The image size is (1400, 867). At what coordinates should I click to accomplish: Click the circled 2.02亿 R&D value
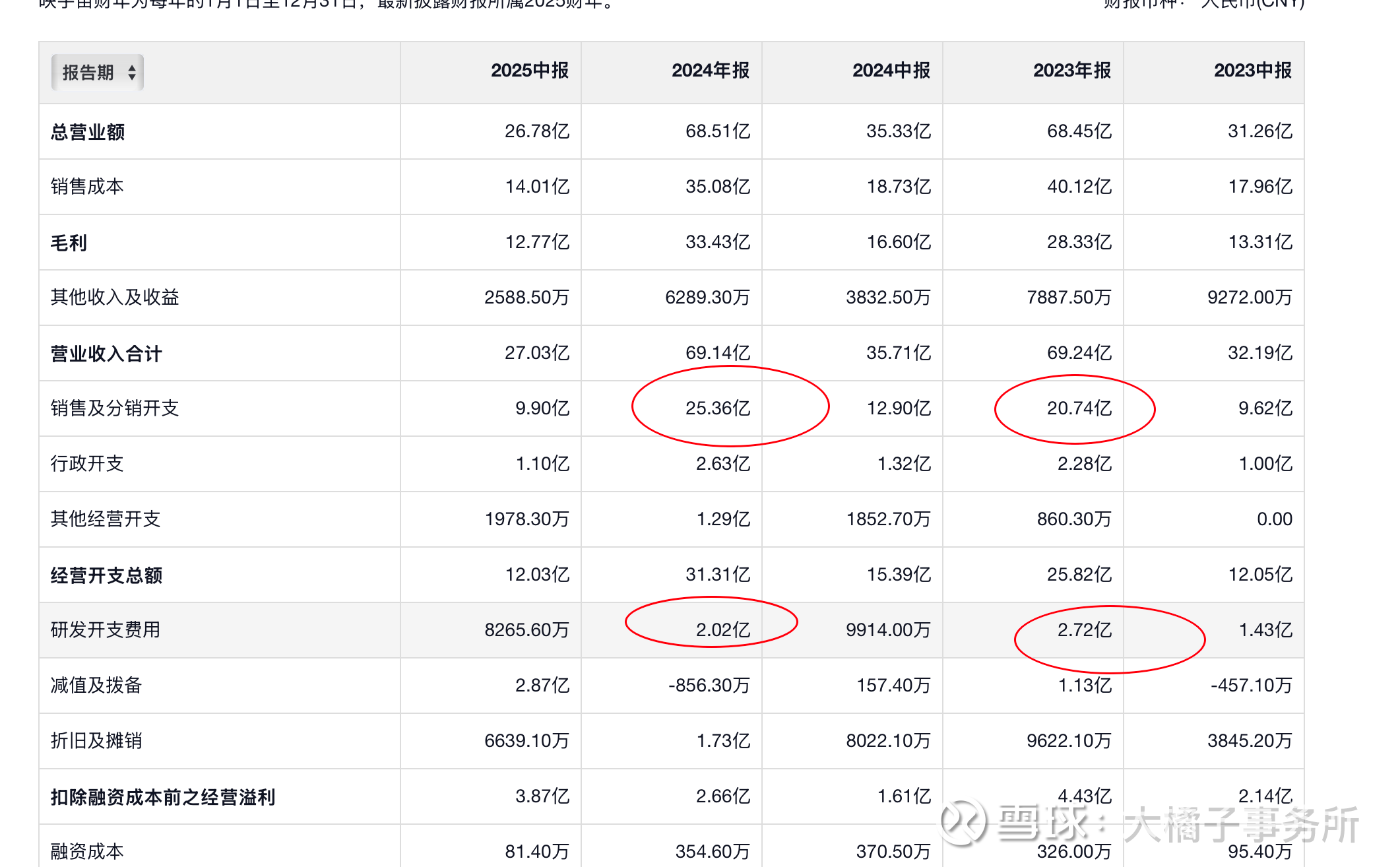722,629
